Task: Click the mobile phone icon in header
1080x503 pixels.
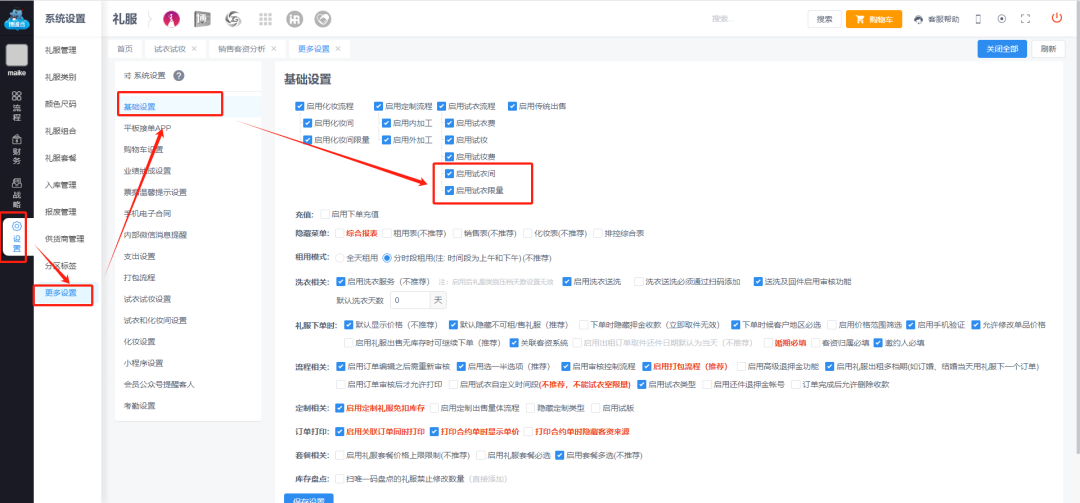Action: [978, 19]
